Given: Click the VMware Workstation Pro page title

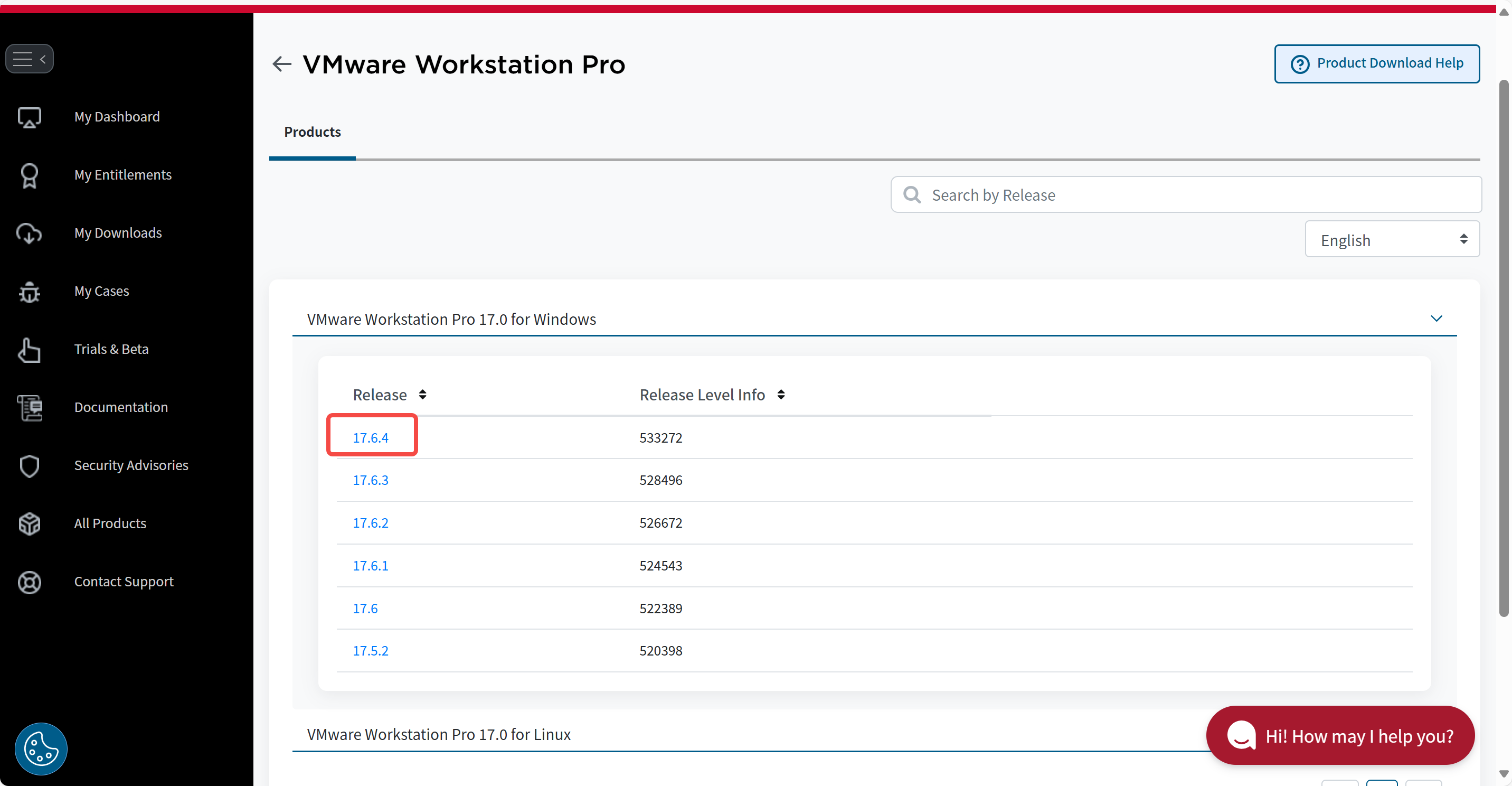Looking at the screenshot, I should click(464, 64).
